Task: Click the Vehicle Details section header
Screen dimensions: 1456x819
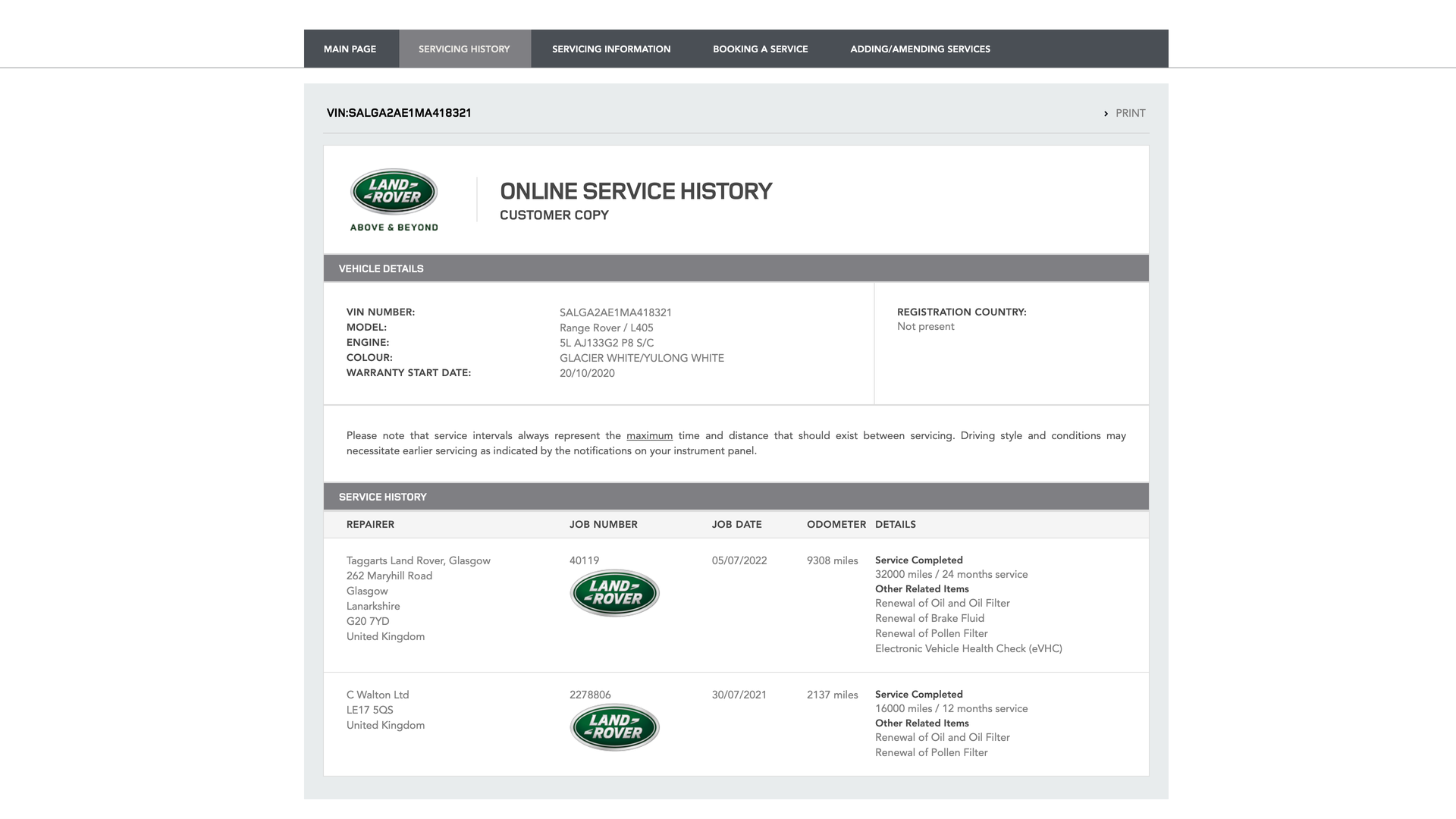Action: [x=381, y=269]
